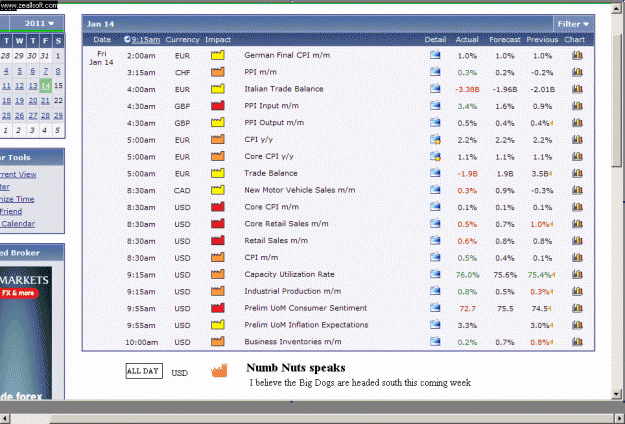Click FX & more red badge in ad
Viewport: 625px width, 424px height.
click(19, 293)
